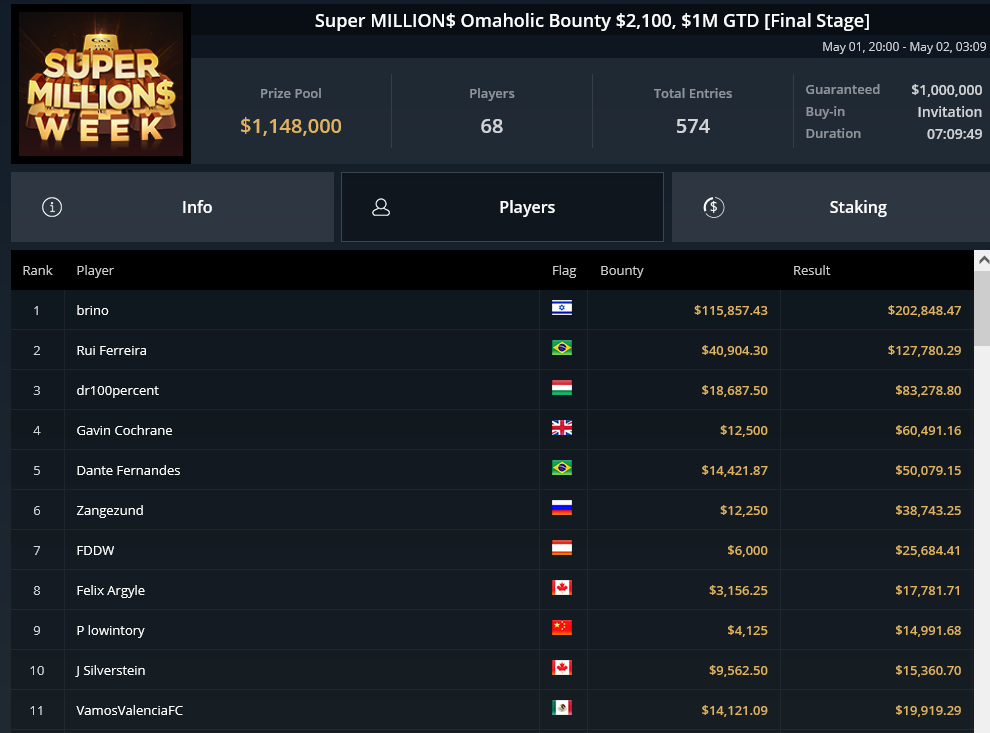Click Dante Fernandes' bounty $14,421.87

pos(734,470)
